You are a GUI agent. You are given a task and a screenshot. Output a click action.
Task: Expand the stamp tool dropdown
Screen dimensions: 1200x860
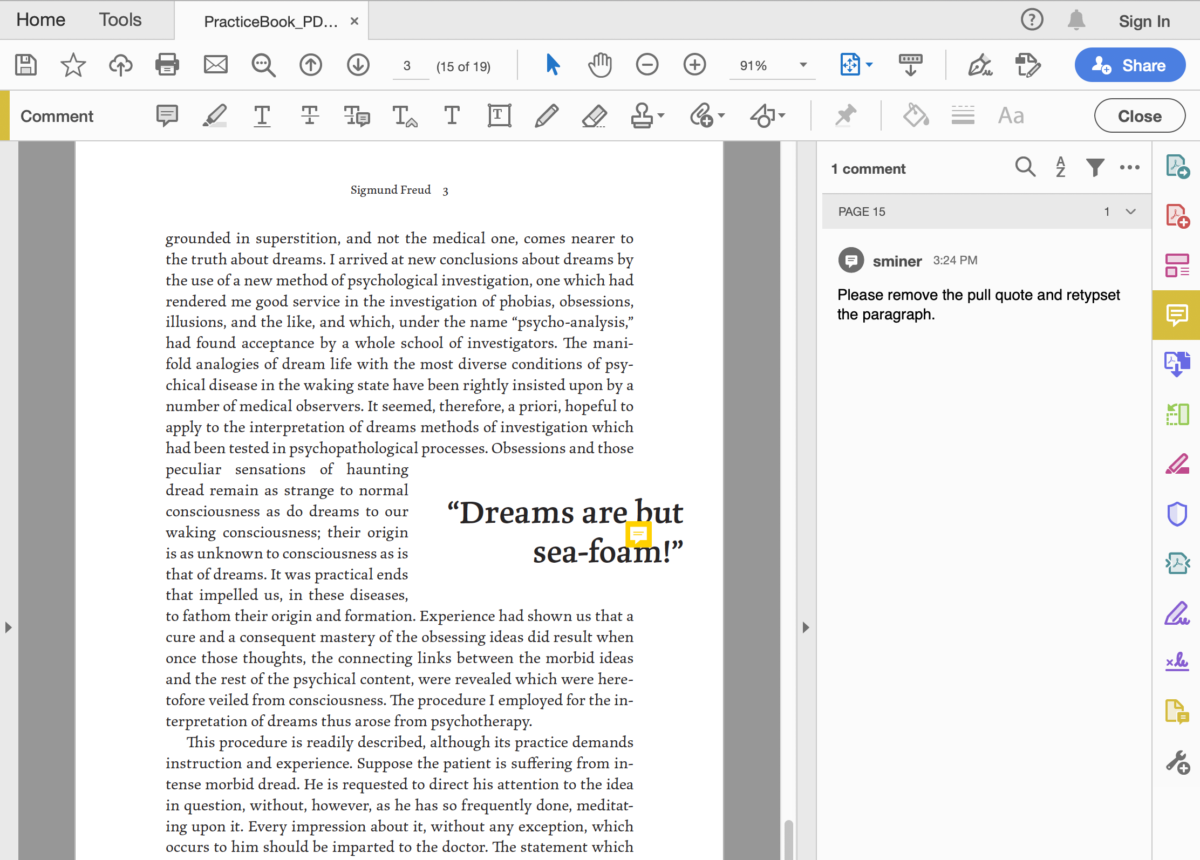[659, 115]
